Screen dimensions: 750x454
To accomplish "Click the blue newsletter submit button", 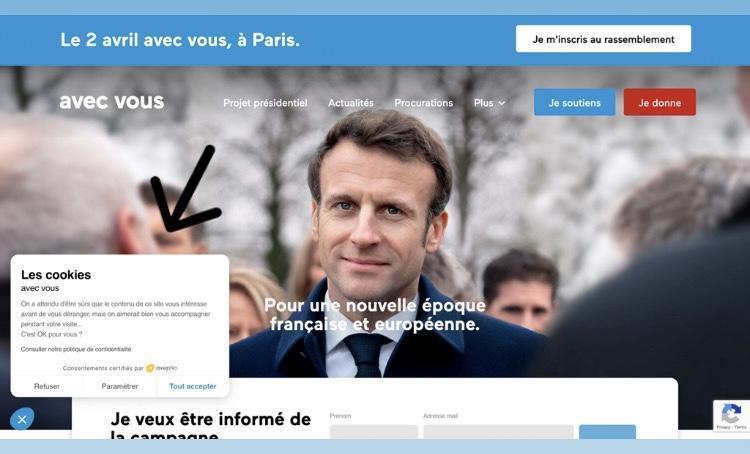I will coord(607,432).
